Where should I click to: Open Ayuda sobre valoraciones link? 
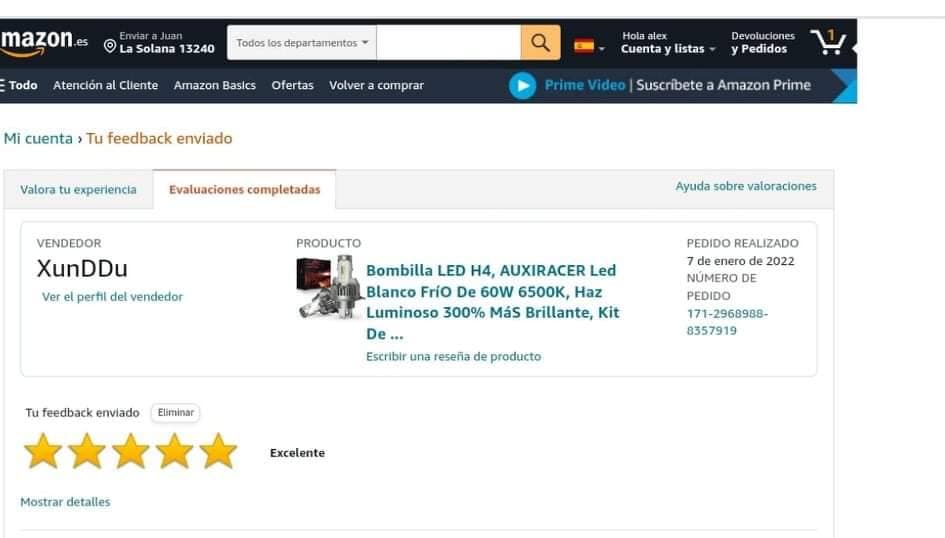(746, 186)
